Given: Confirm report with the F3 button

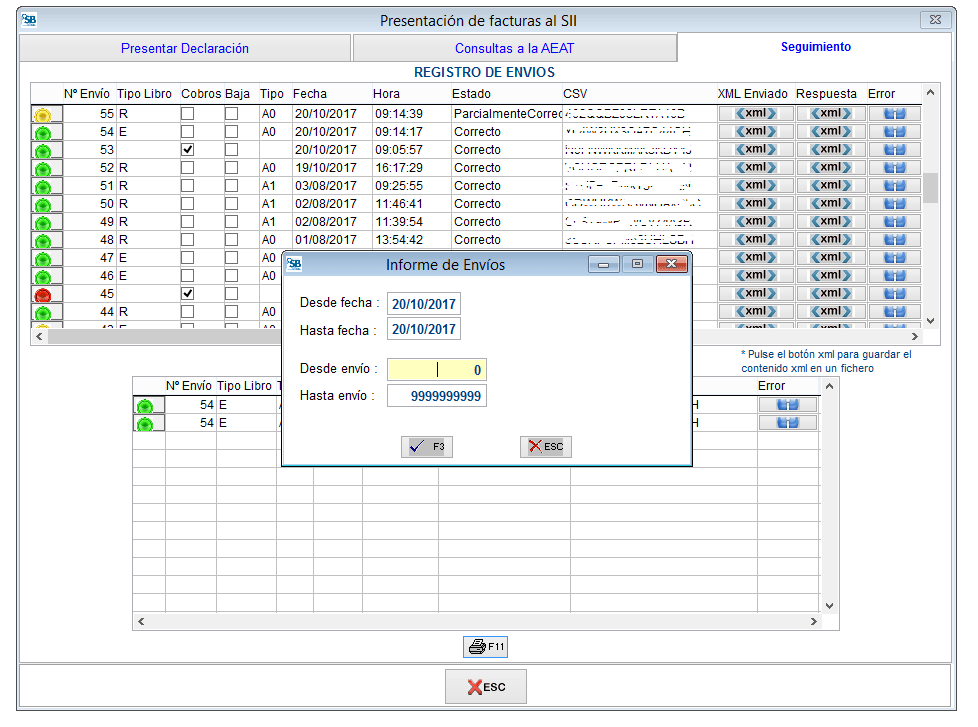Looking at the screenshot, I should [x=427, y=447].
